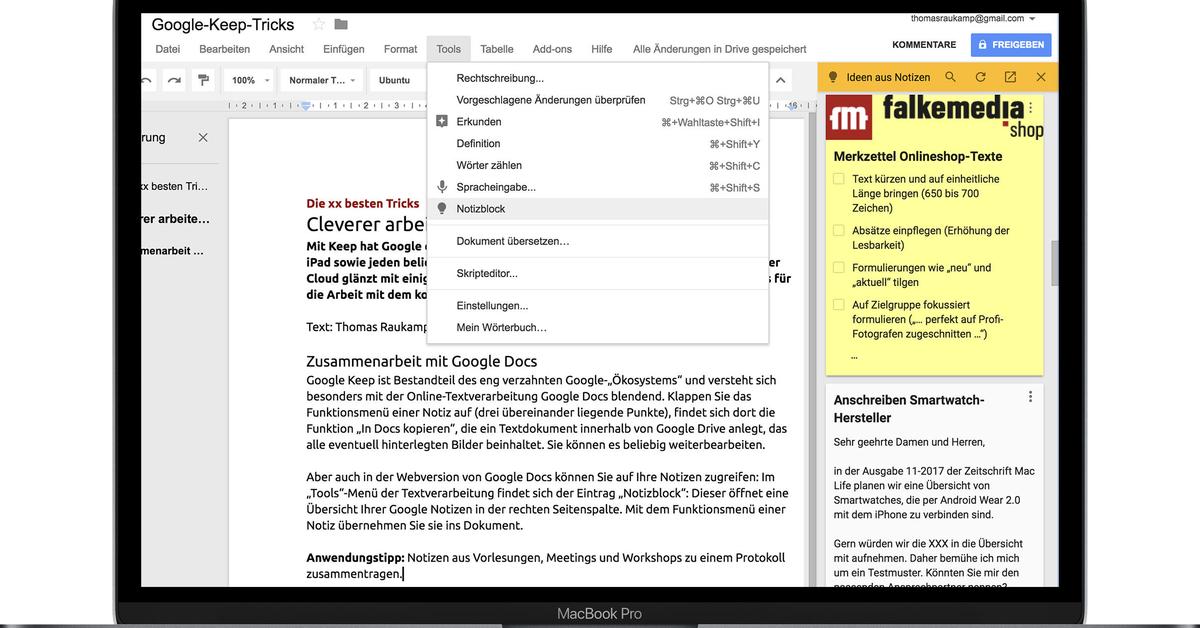Screen dimensions: 1200x628
Task: Open three-dot menu of falkemedia note
Action: (x=1031, y=109)
